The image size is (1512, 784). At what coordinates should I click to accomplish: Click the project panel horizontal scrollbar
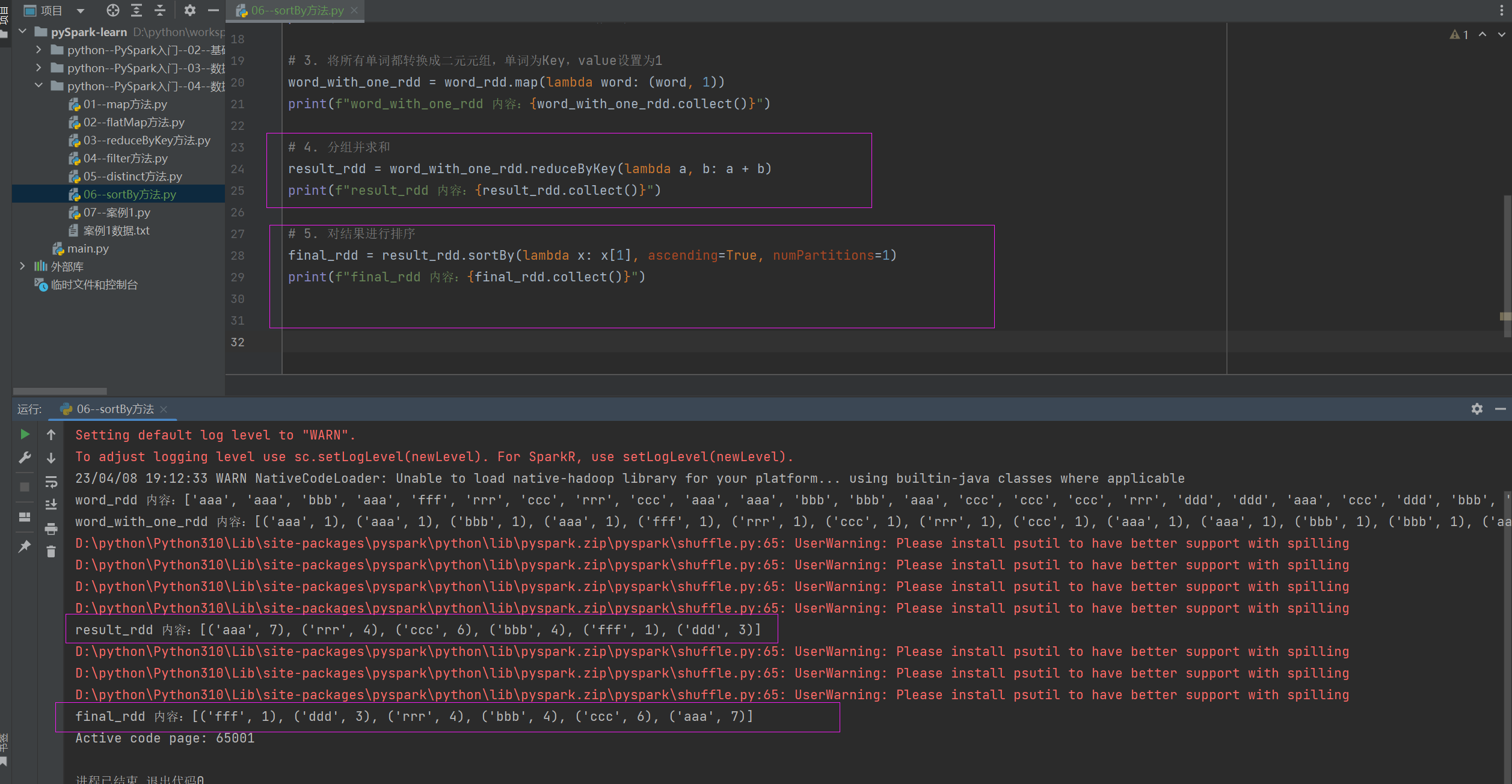[x=60, y=391]
